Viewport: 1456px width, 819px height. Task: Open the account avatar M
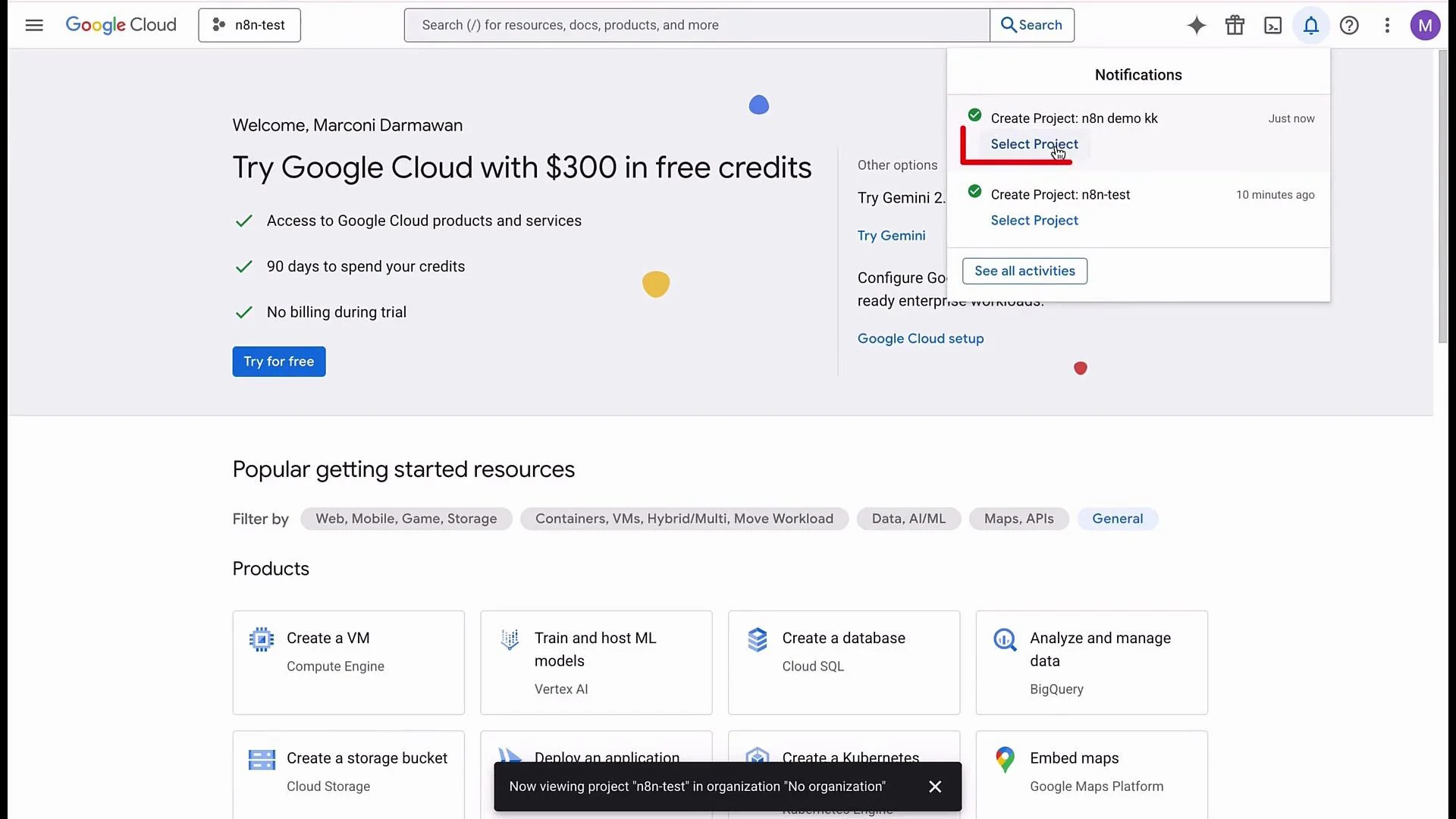click(x=1425, y=25)
